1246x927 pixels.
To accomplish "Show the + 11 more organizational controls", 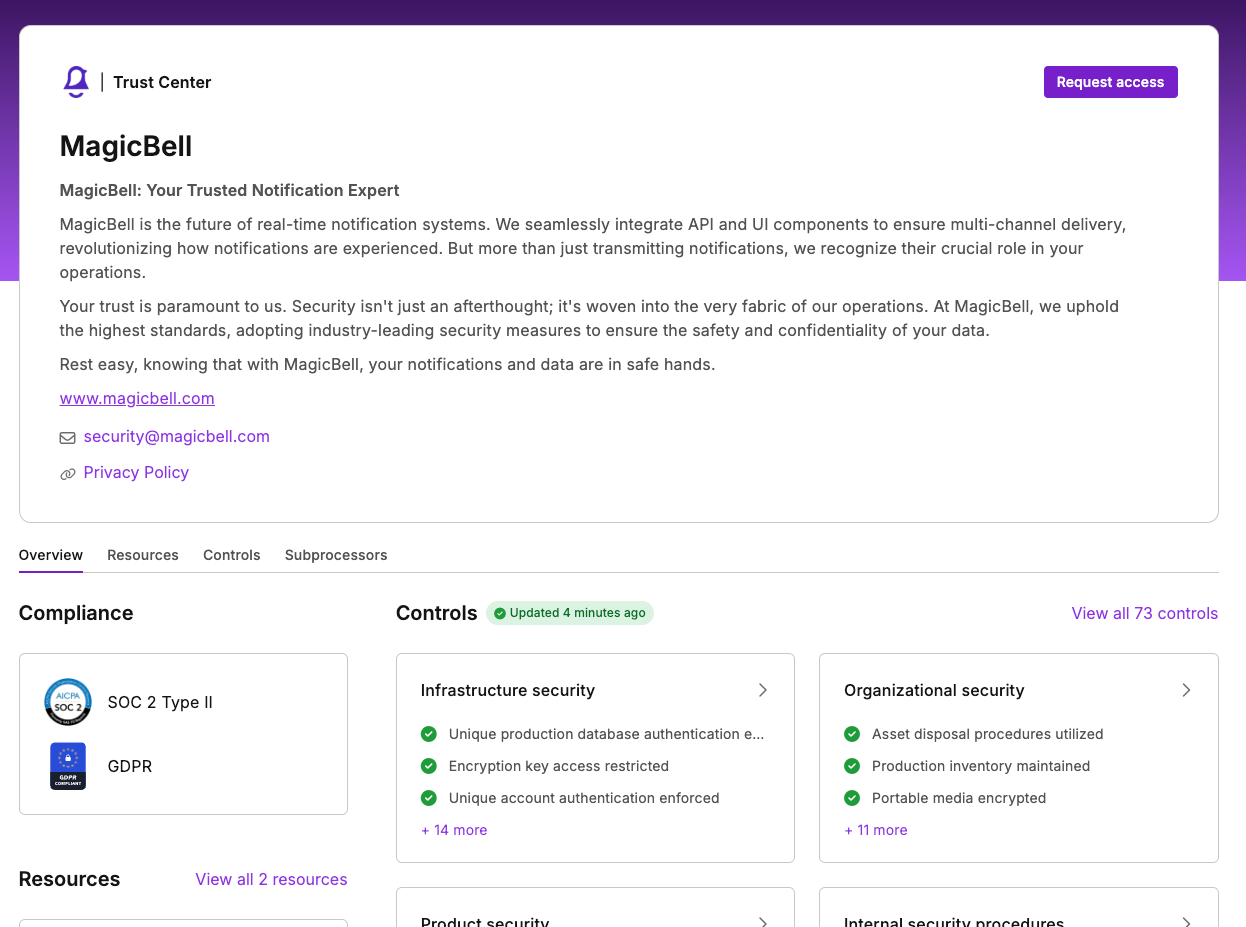I will pos(876,830).
